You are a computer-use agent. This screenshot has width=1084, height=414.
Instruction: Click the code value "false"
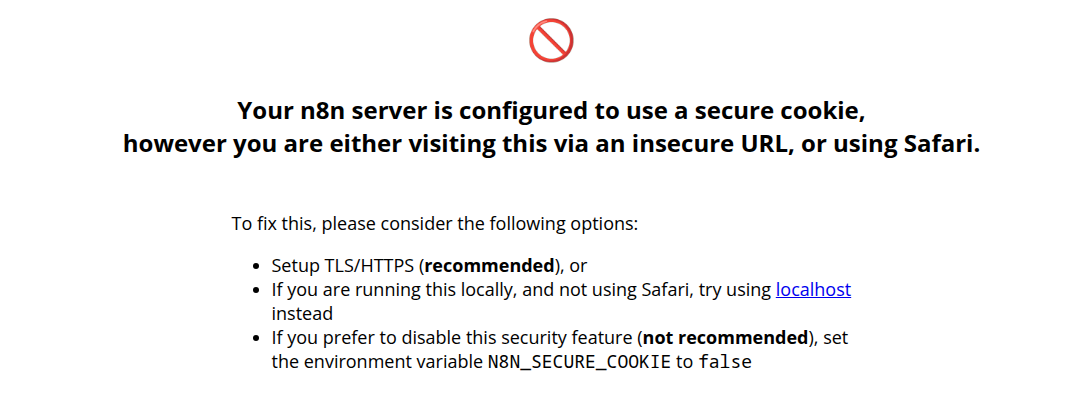(724, 362)
